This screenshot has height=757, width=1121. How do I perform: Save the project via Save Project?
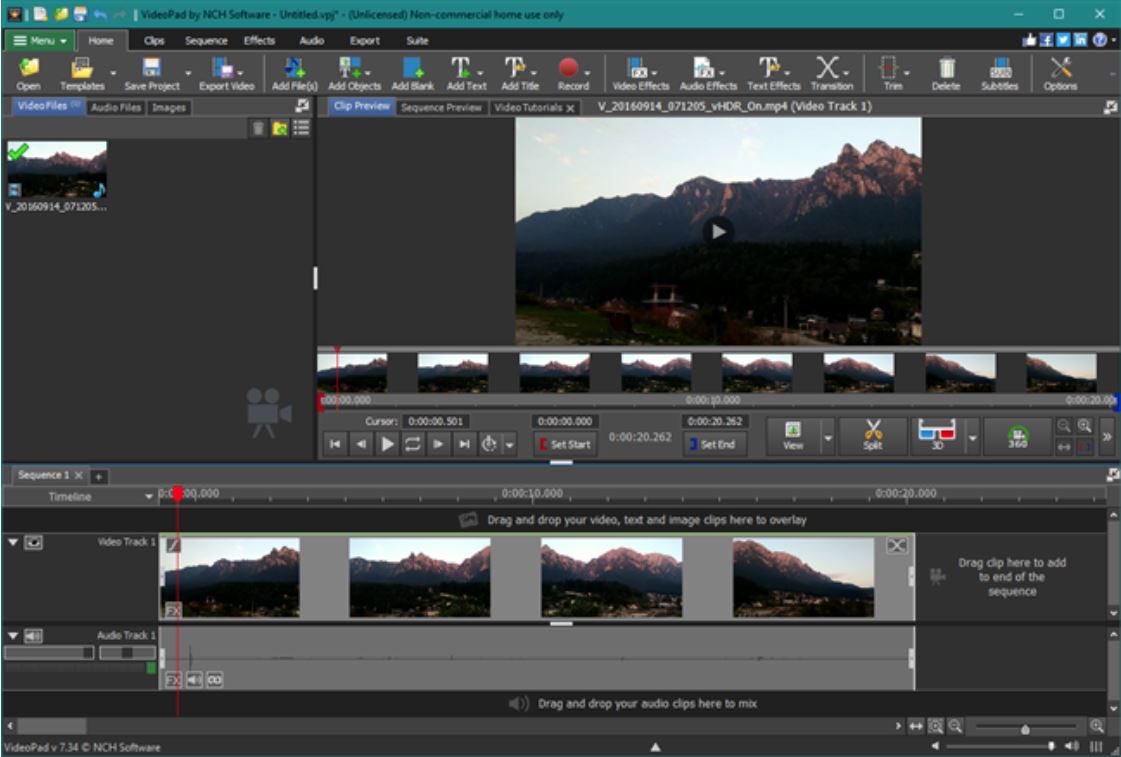pos(152,74)
